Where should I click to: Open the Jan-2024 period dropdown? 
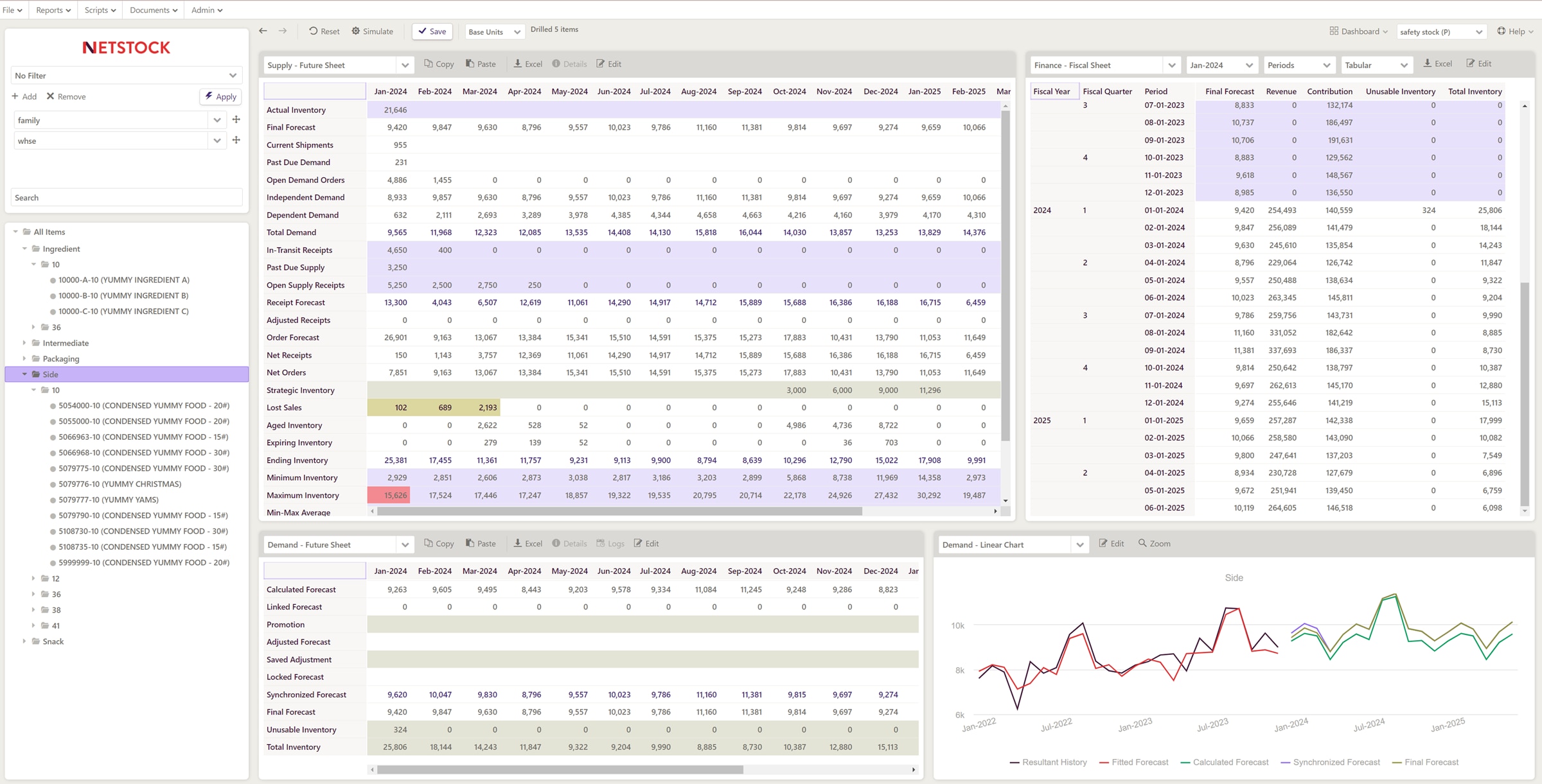pyautogui.click(x=1221, y=65)
